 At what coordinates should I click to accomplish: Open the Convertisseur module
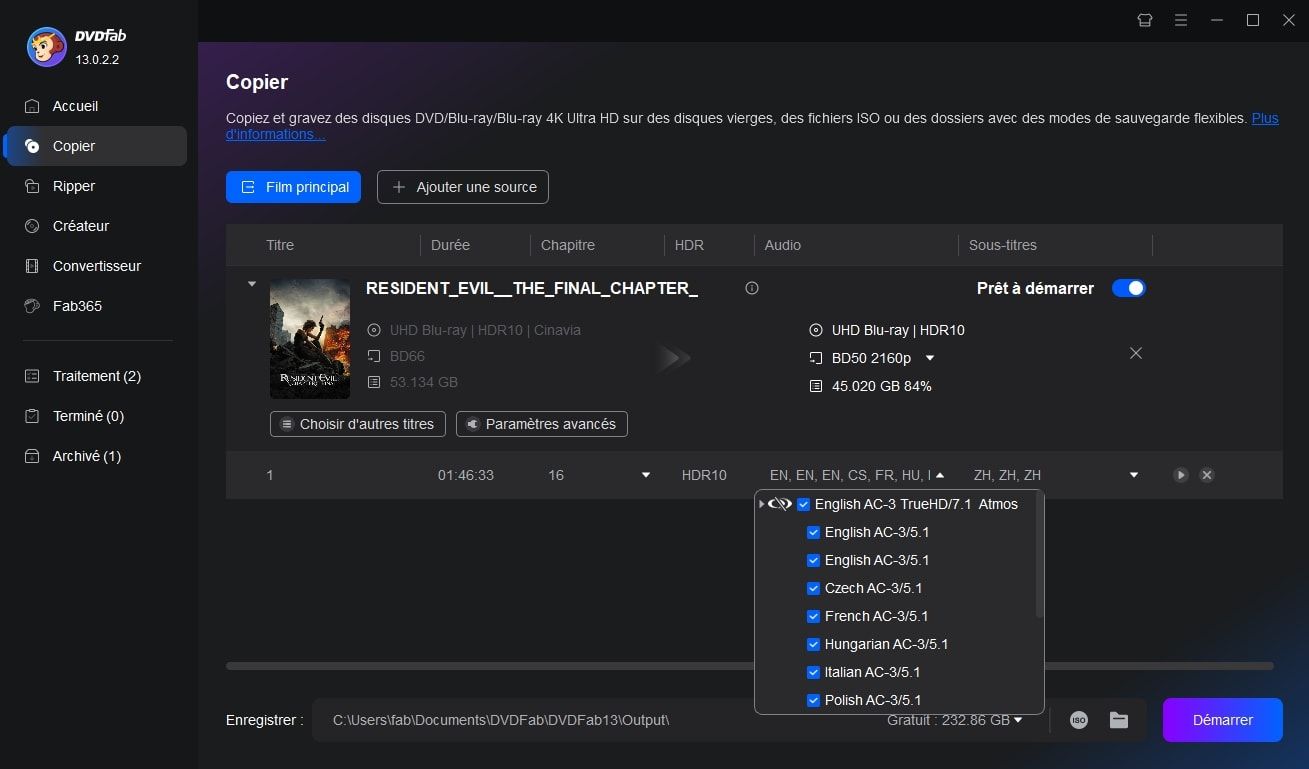click(95, 266)
